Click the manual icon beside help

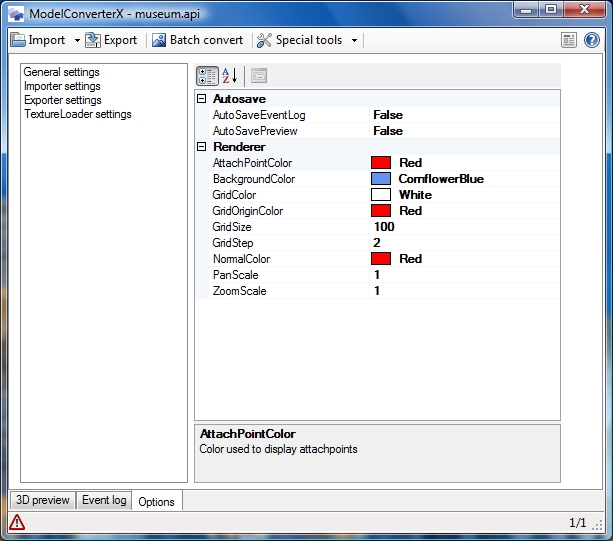pyautogui.click(x=569, y=40)
